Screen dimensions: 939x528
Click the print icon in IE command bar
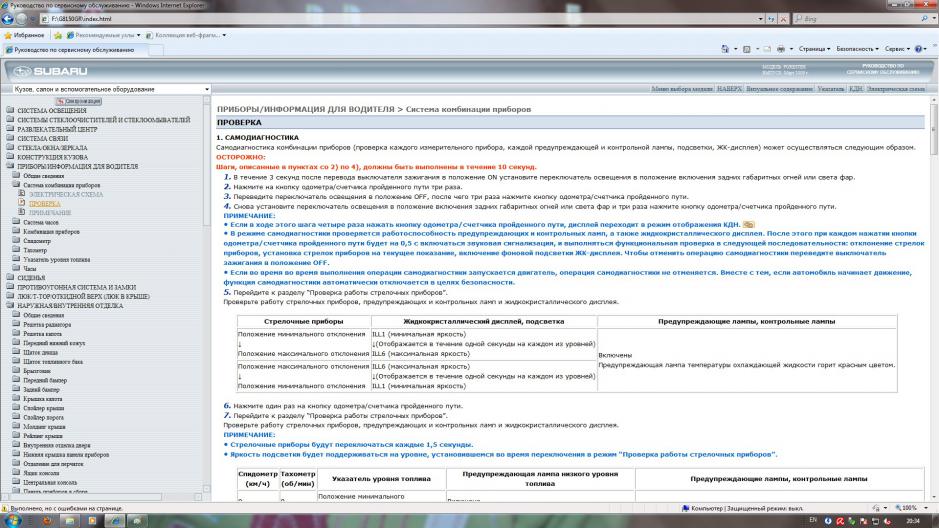coord(780,49)
